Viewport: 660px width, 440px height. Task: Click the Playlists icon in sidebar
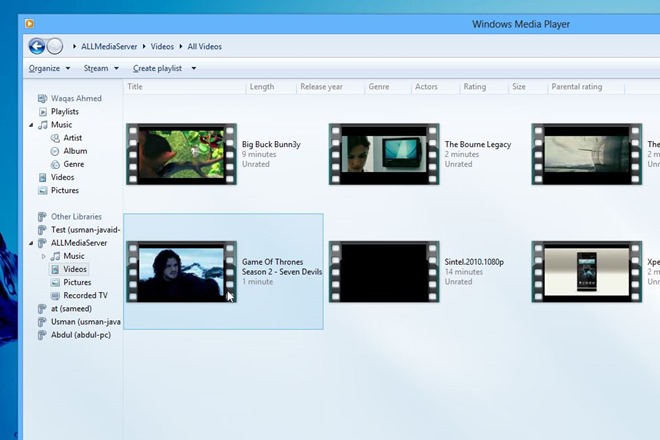43,112
